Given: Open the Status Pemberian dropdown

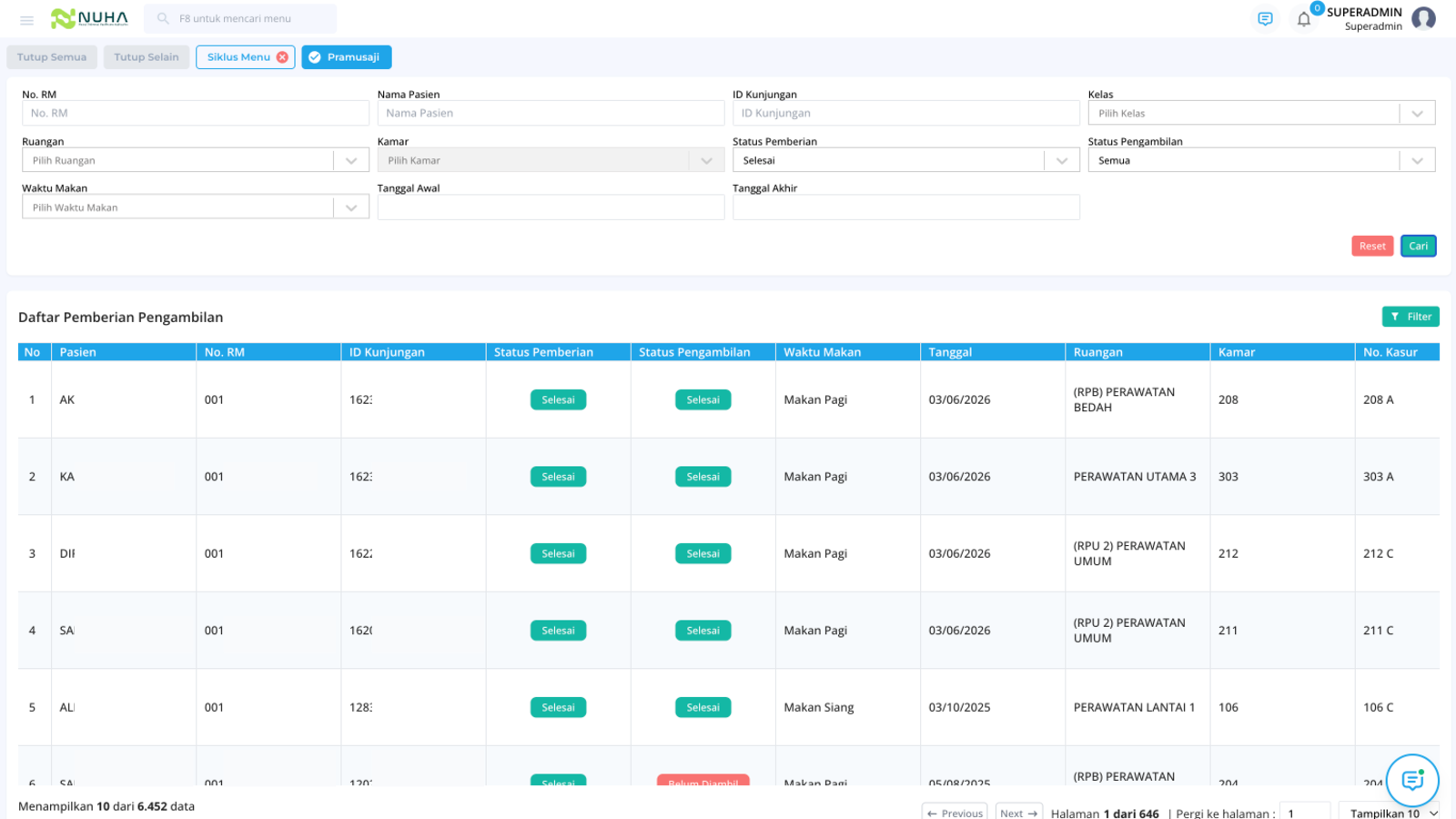Looking at the screenshot, I should click(x=906, y=160).
